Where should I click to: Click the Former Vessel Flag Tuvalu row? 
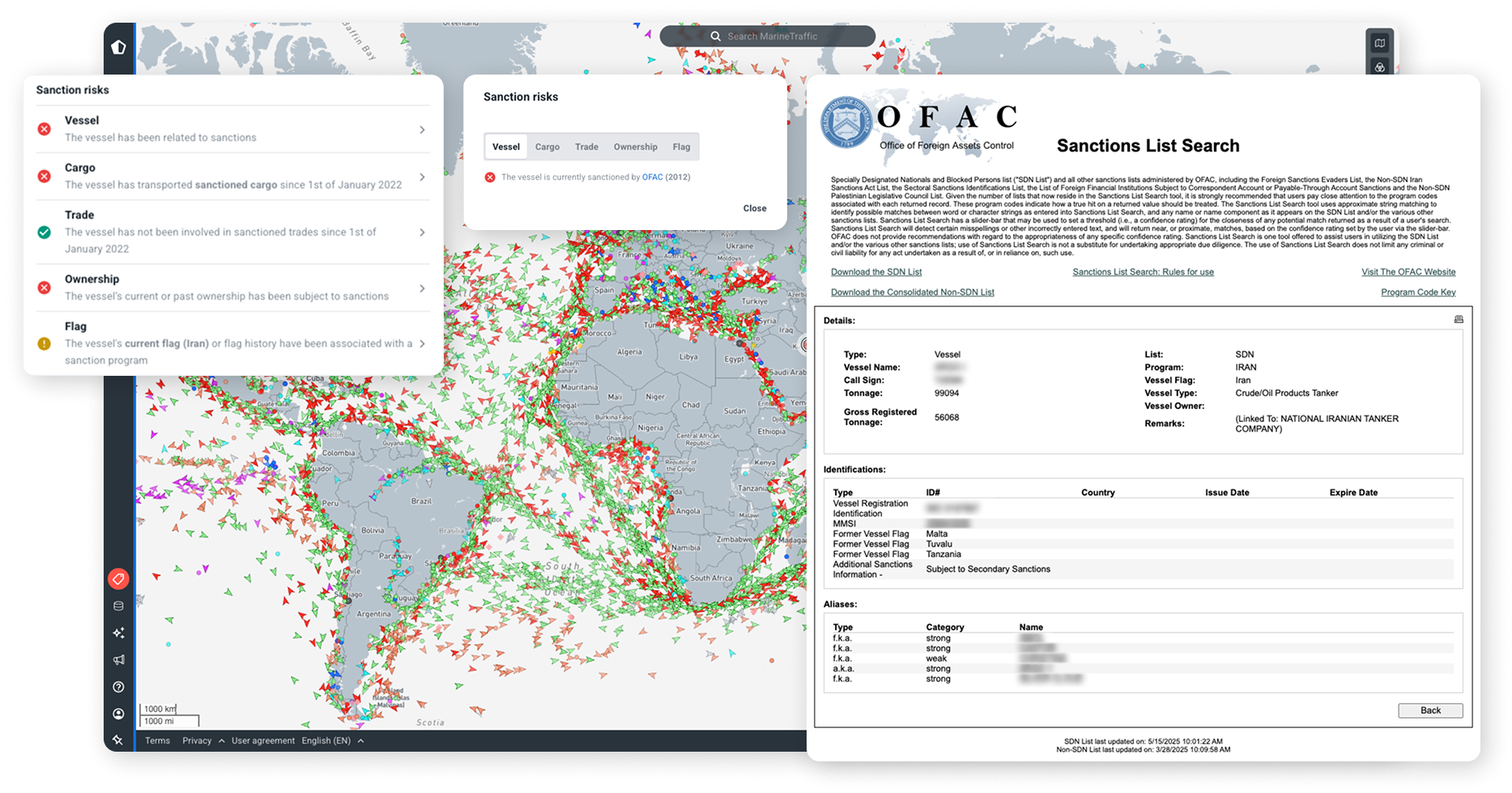[1143, 544]
